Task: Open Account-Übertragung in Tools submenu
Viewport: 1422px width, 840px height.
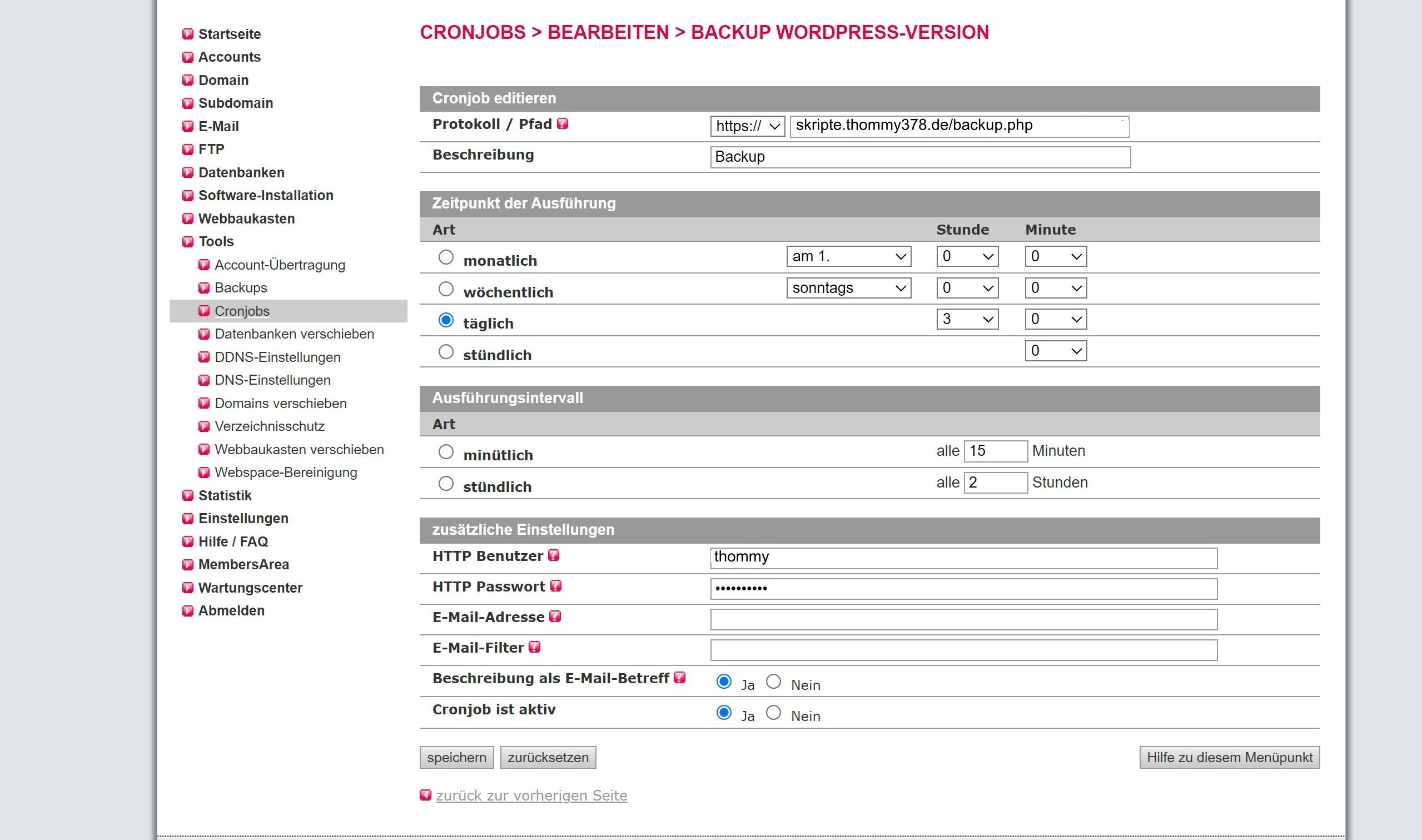Action: pos(280,265)
